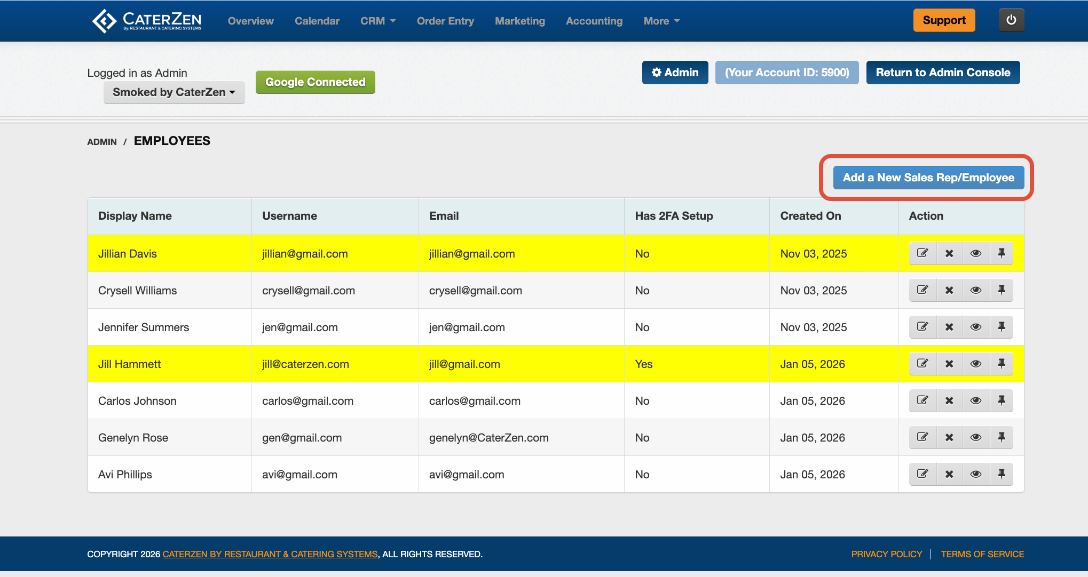Click the CaterZen logo
The height and width of the screenshot is (577, 1088).
[146, 21]
